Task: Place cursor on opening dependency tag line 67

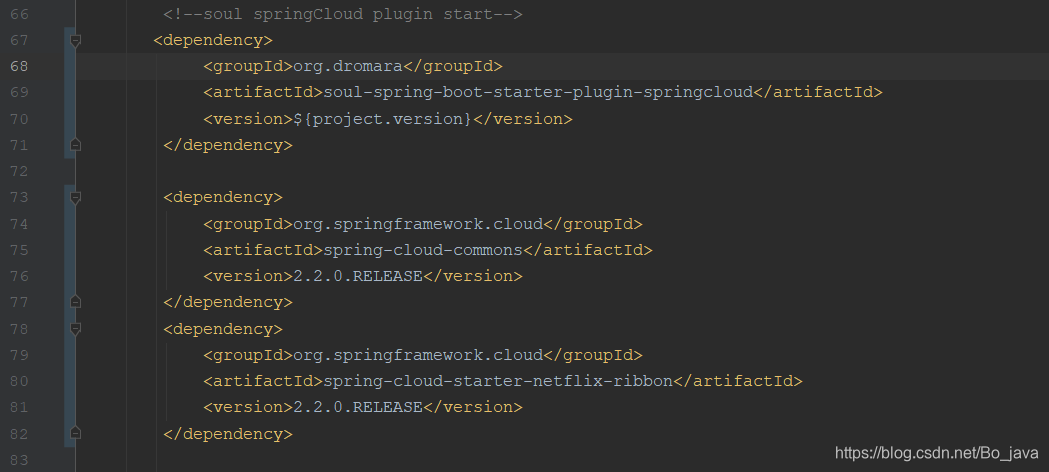Action: (x=213, y=40)
